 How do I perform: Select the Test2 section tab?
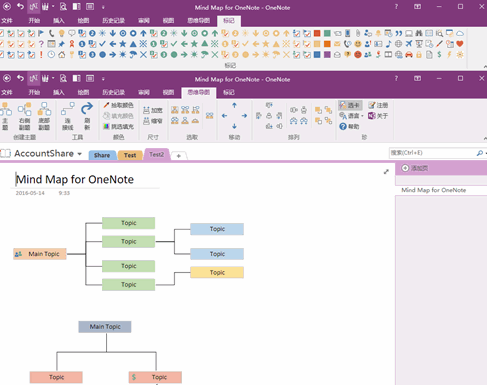(156, 154)
